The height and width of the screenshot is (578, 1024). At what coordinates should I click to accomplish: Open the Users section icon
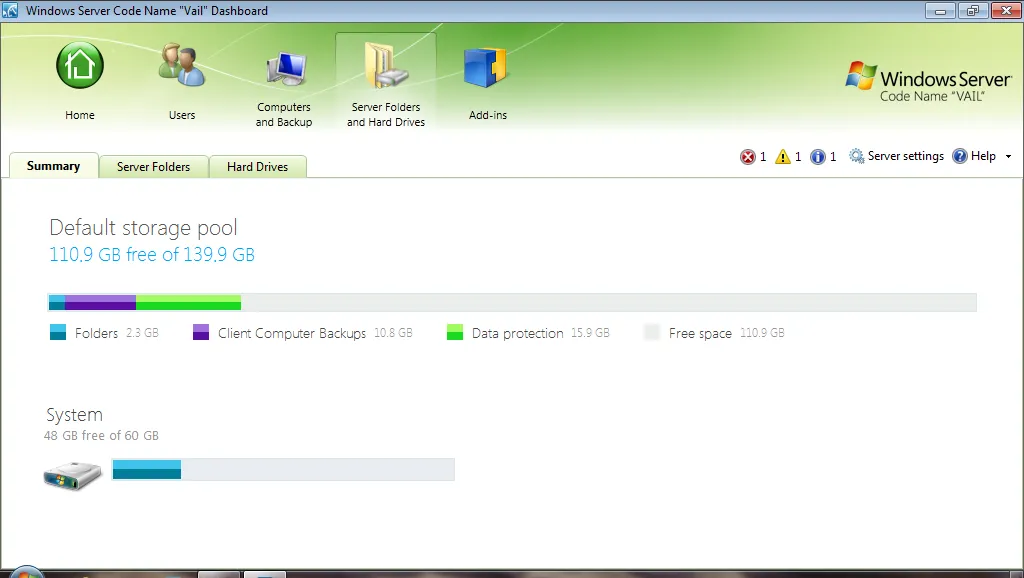(x=182, y=65)
